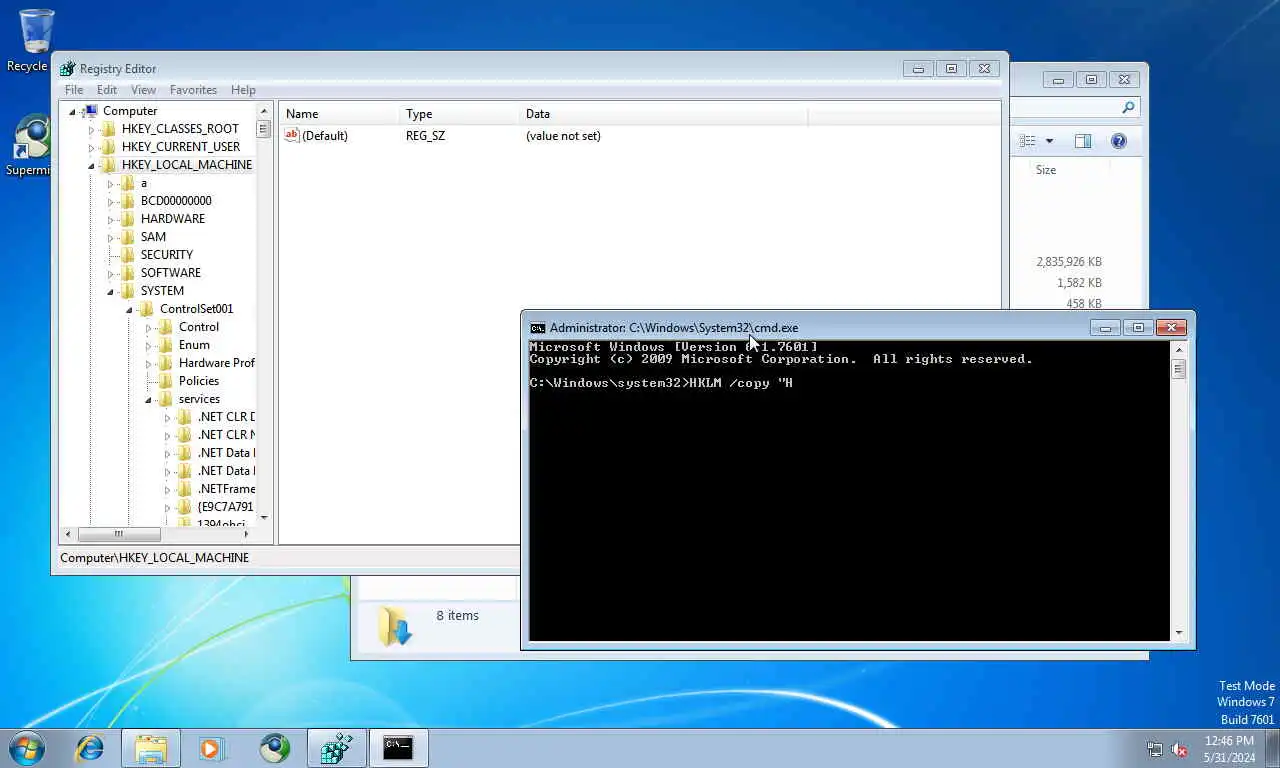
Task: Select the Computer icon in the tree
Action: (x=89, y=111)
